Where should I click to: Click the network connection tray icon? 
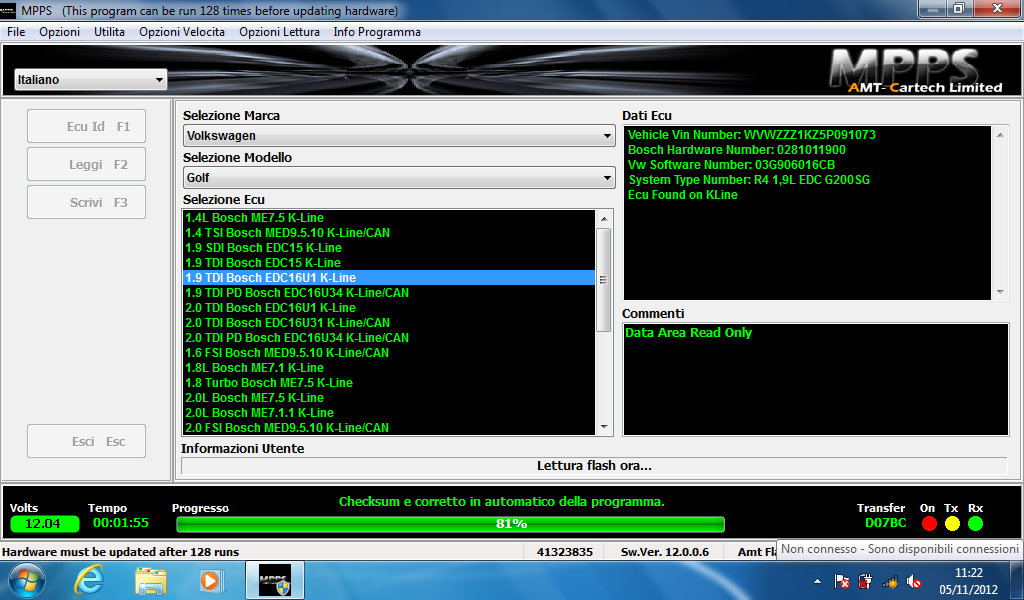[889, 581]
